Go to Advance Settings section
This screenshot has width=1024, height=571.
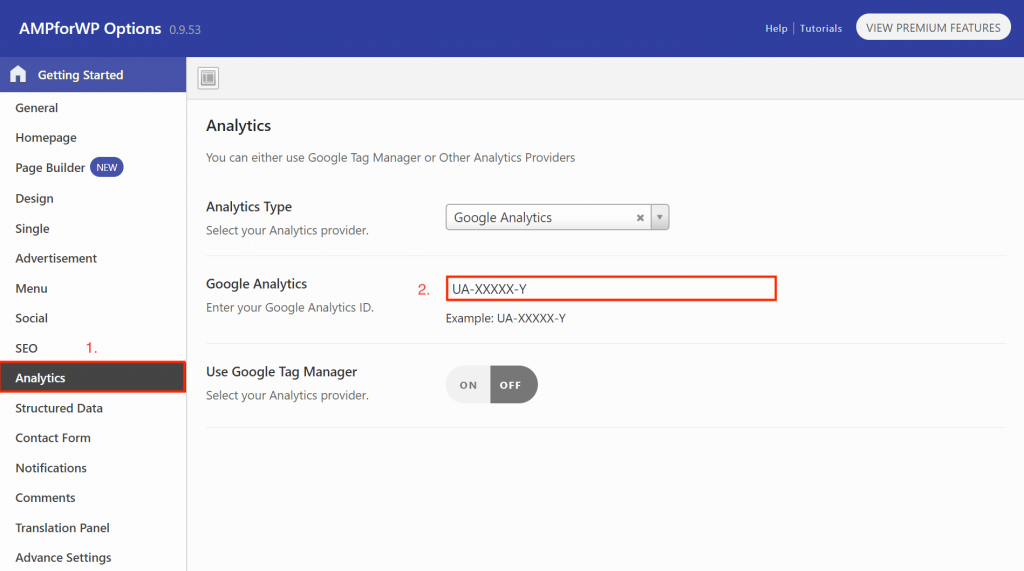pos(63,557)
